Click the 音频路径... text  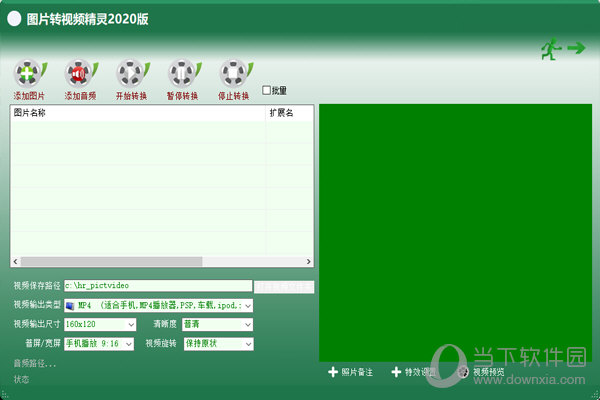pyautogui.click(x=35, y=363)
